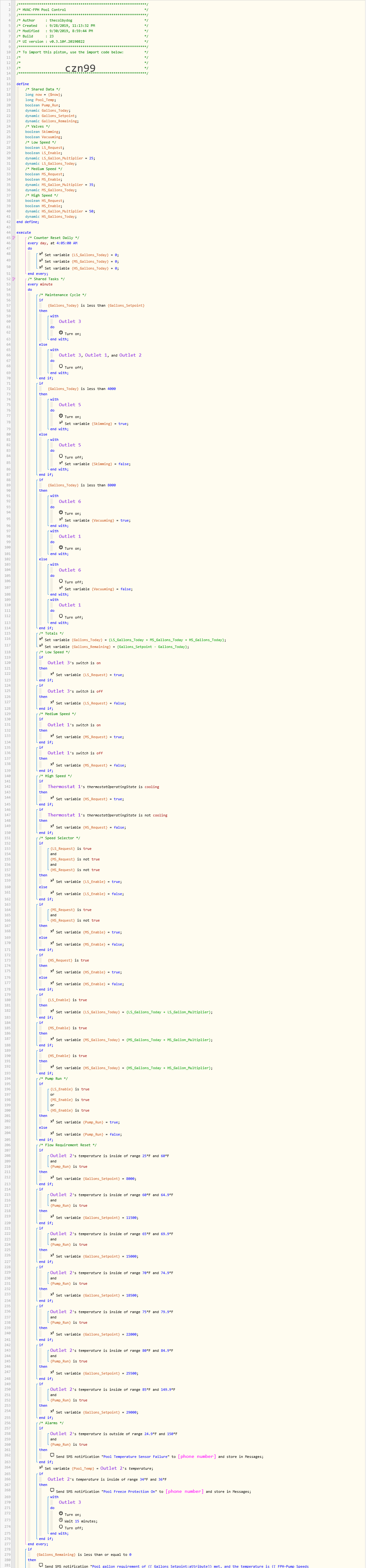Click header comment 'HVAC-FPH Pool Control'
Image resolution: width=368 pixels, height=1568 pixels.
pyautogui.click(x=44, y=10)
